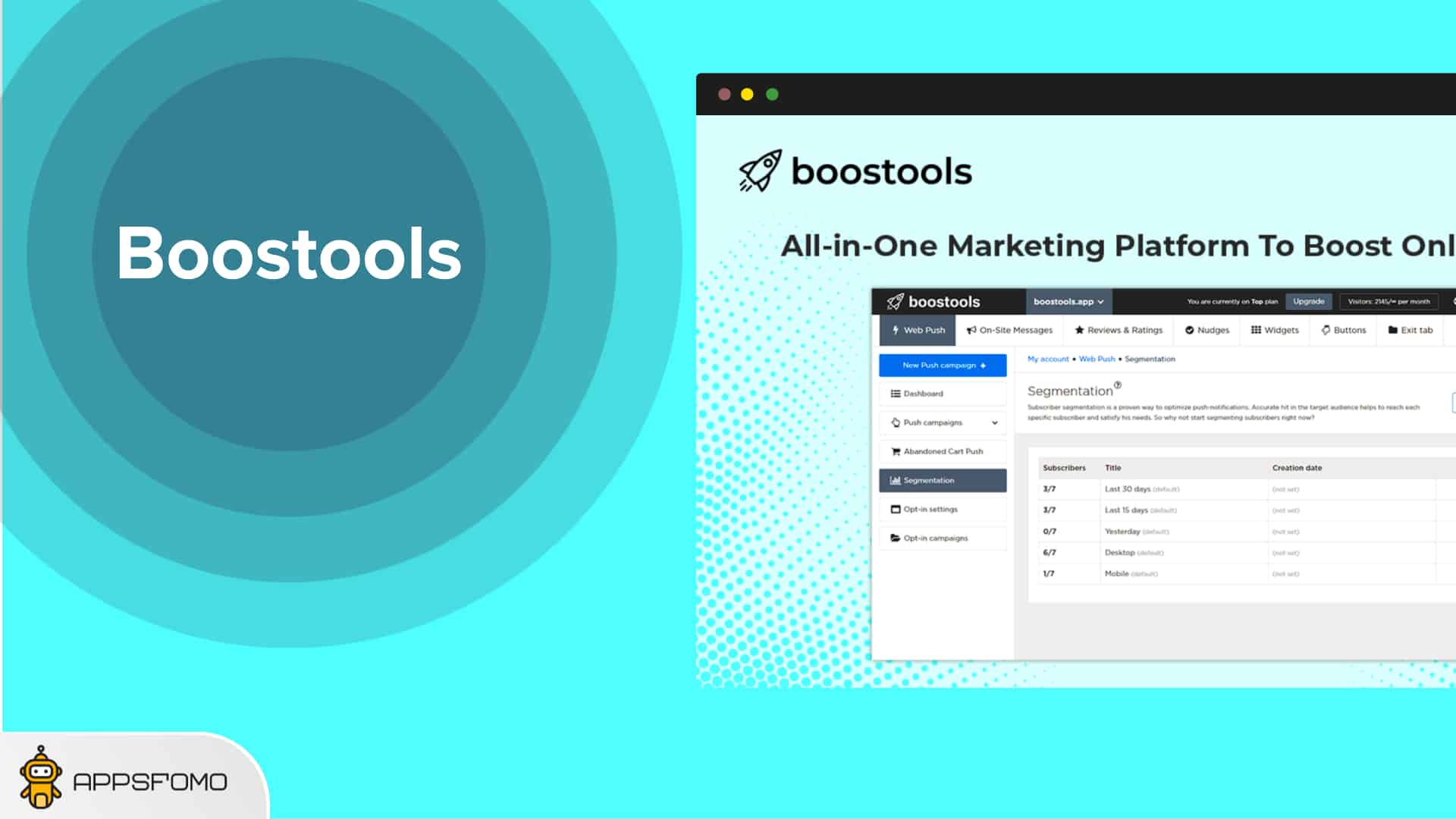The width and height of the screenshot is (1456, 819).
Task: Click the Dashboard list icon in sidebar
Action: coord(896,394)
